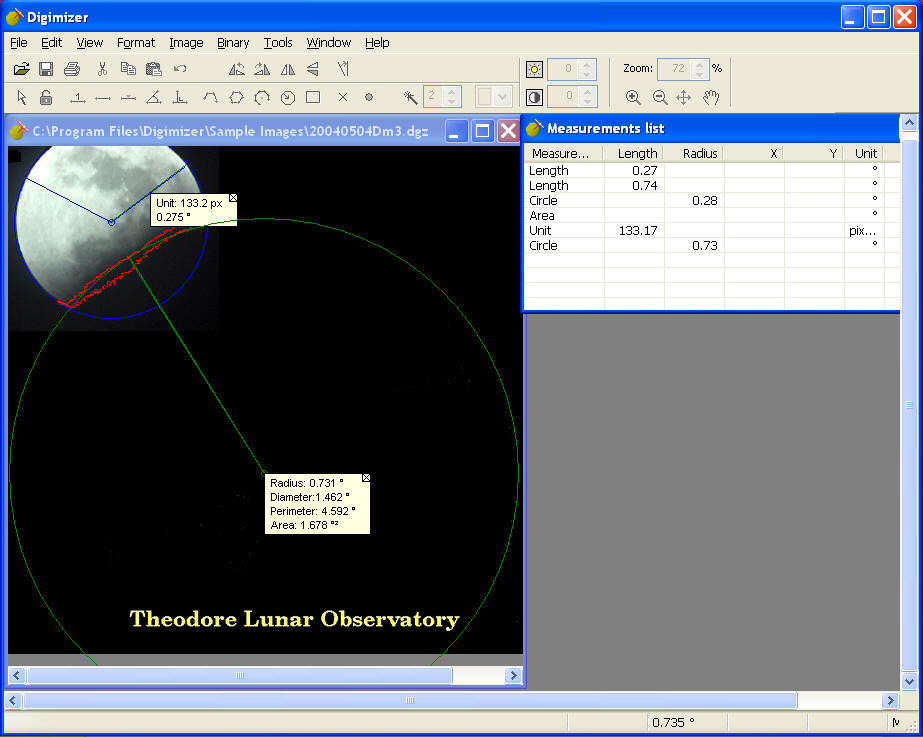The height and width of the screenshot is (737, 923).
Task: Click the Flip Horizontal icon
Action: click(x=288, y=69)
